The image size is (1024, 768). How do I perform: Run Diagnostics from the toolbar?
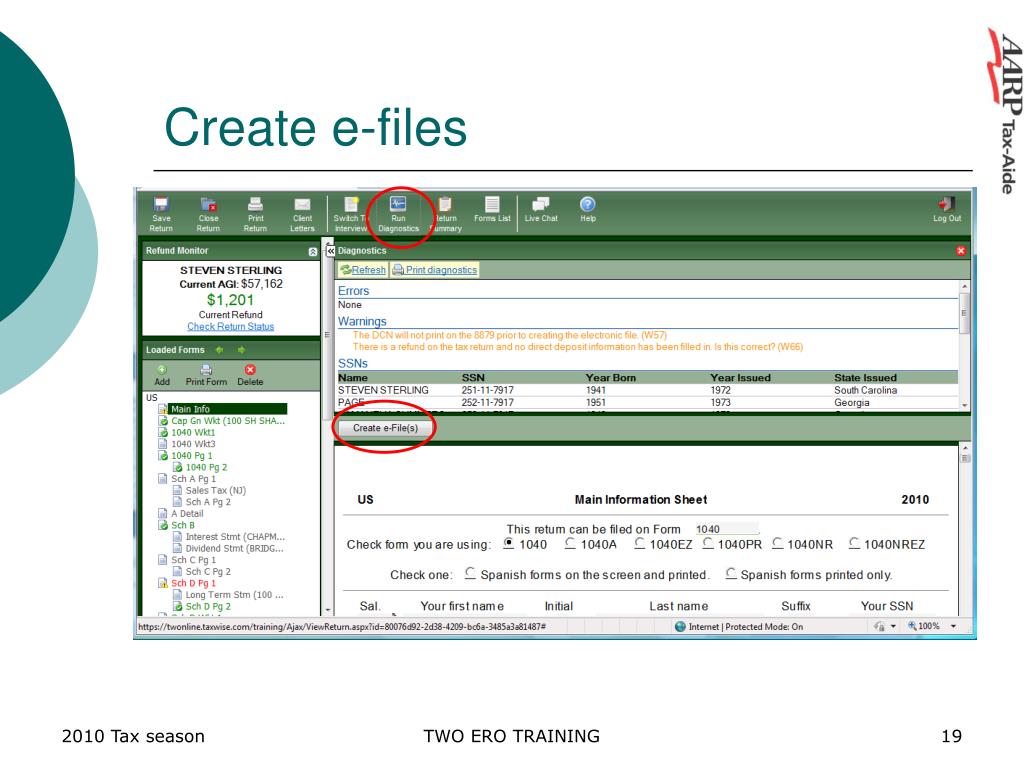tap(398, 214)
